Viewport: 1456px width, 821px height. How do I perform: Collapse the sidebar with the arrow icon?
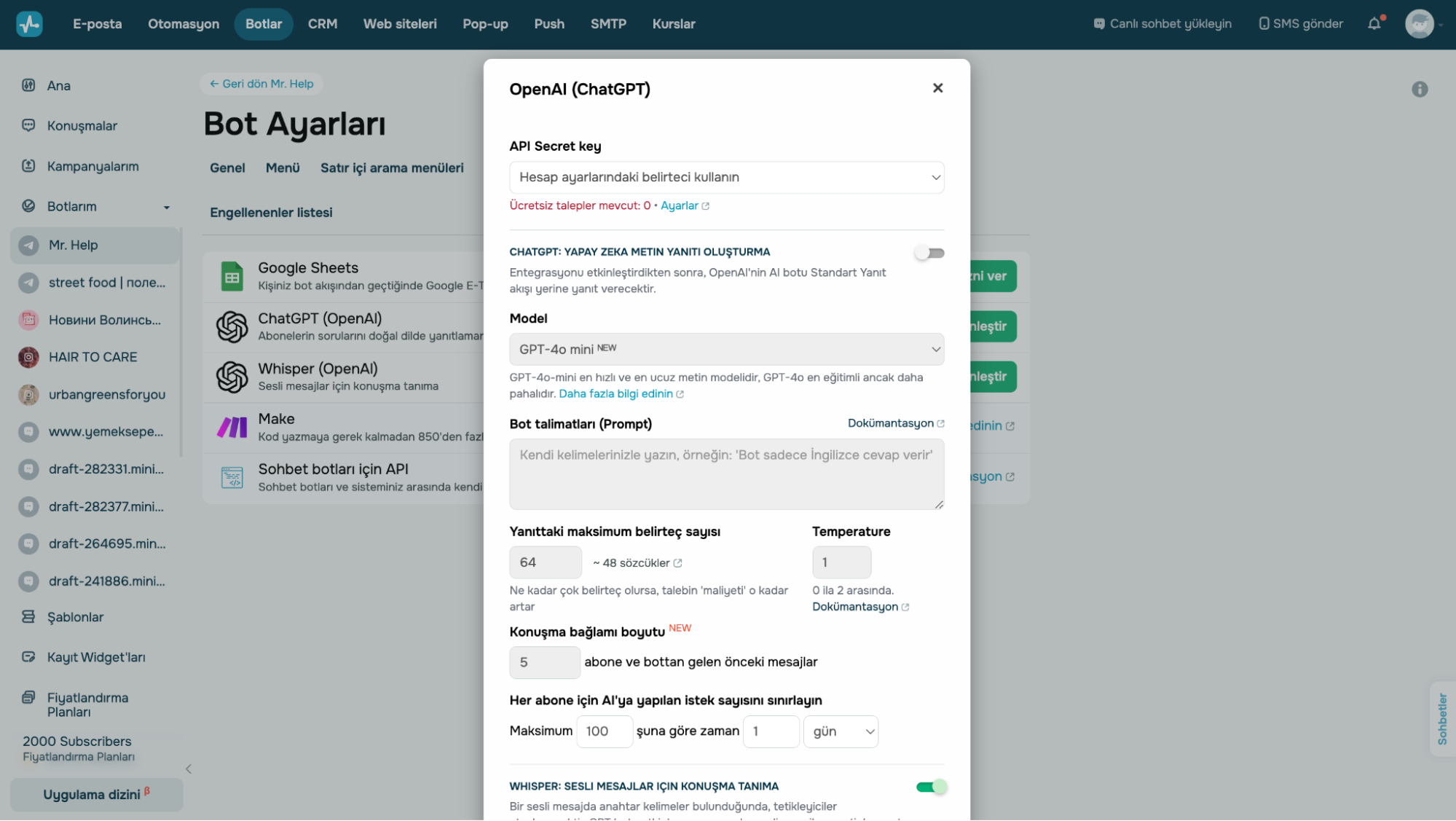189,769
